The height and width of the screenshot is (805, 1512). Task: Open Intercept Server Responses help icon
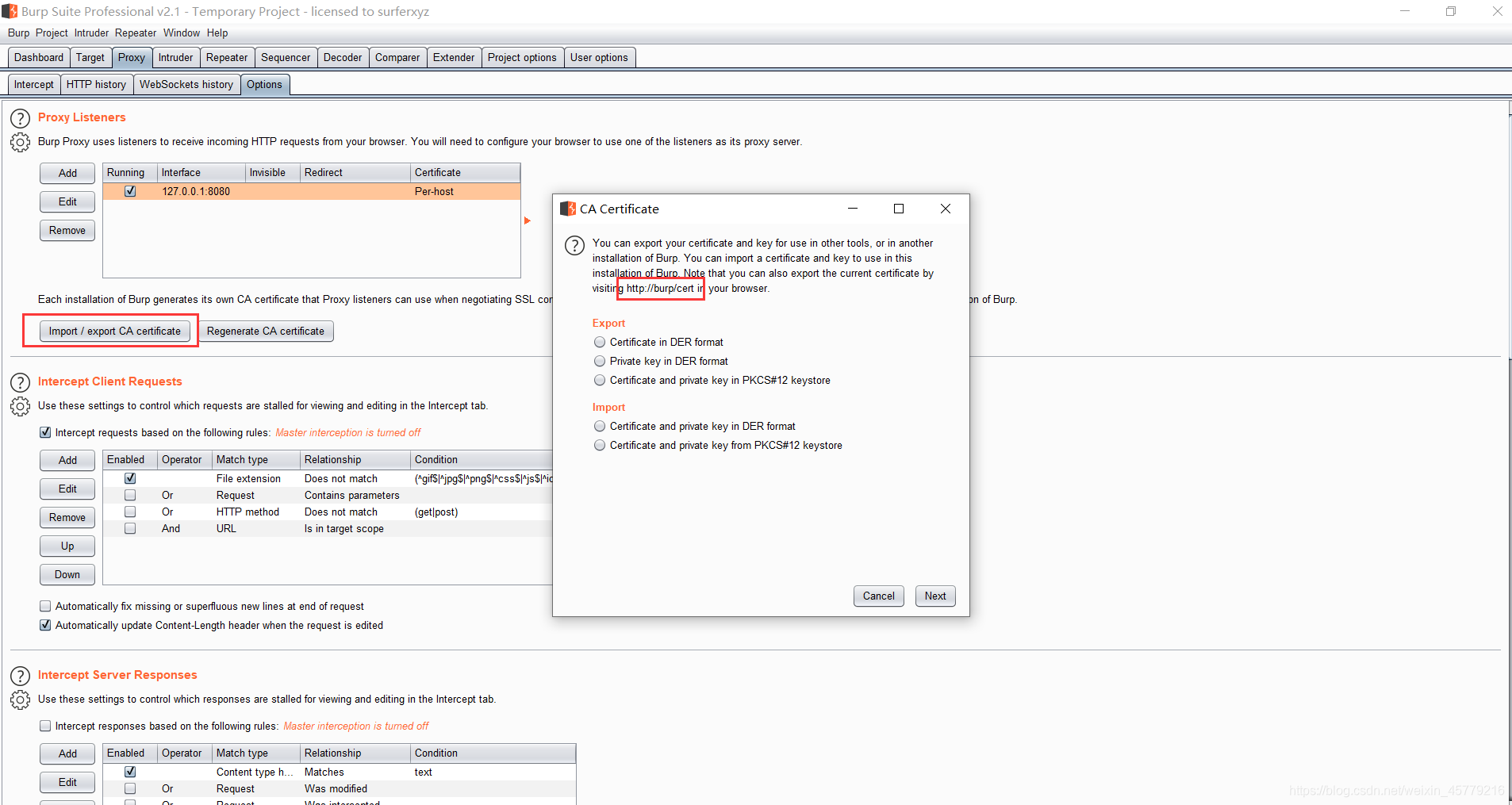pyautogui.click(x=20, y=677)
